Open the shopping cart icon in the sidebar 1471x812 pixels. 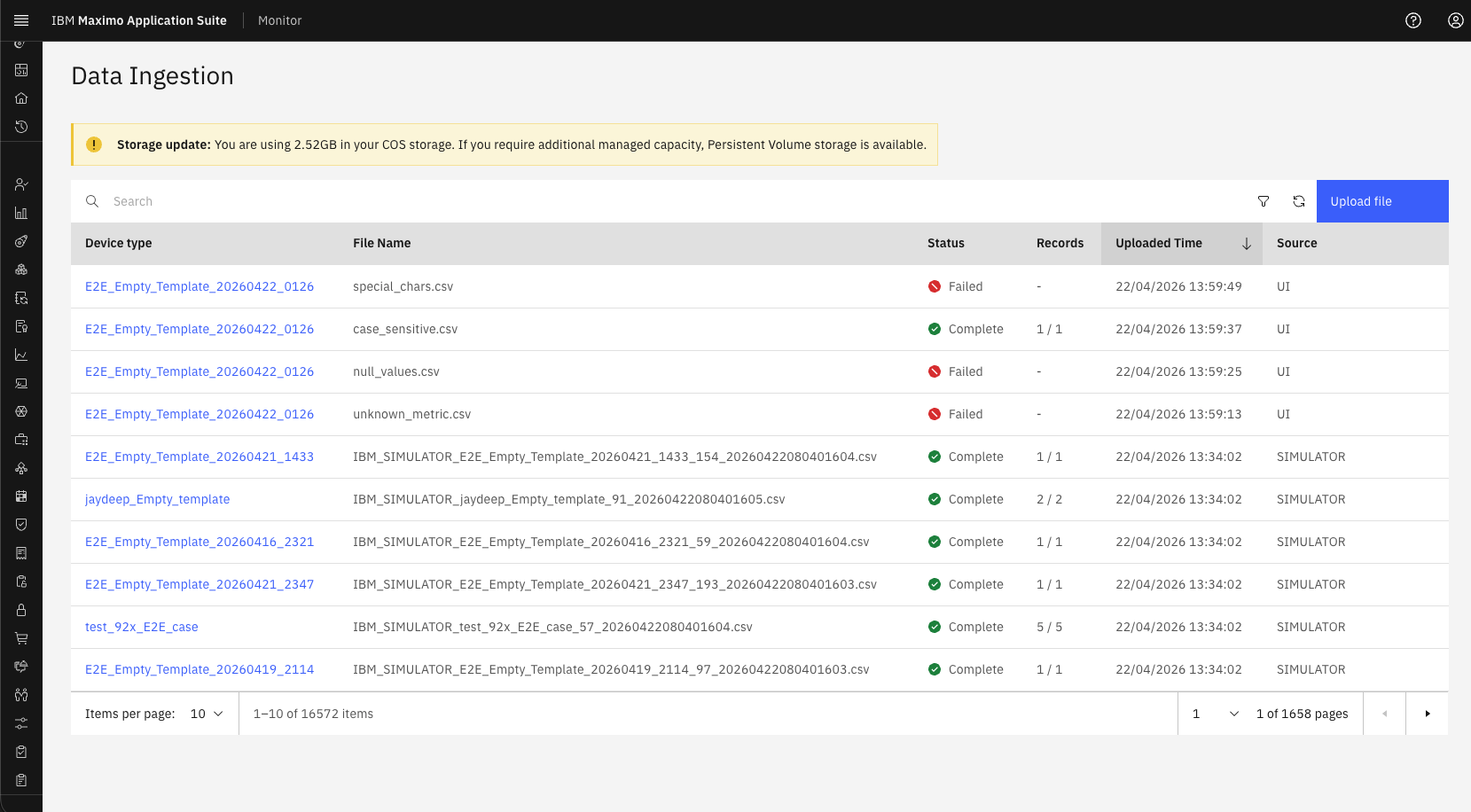tap(21, 638)
